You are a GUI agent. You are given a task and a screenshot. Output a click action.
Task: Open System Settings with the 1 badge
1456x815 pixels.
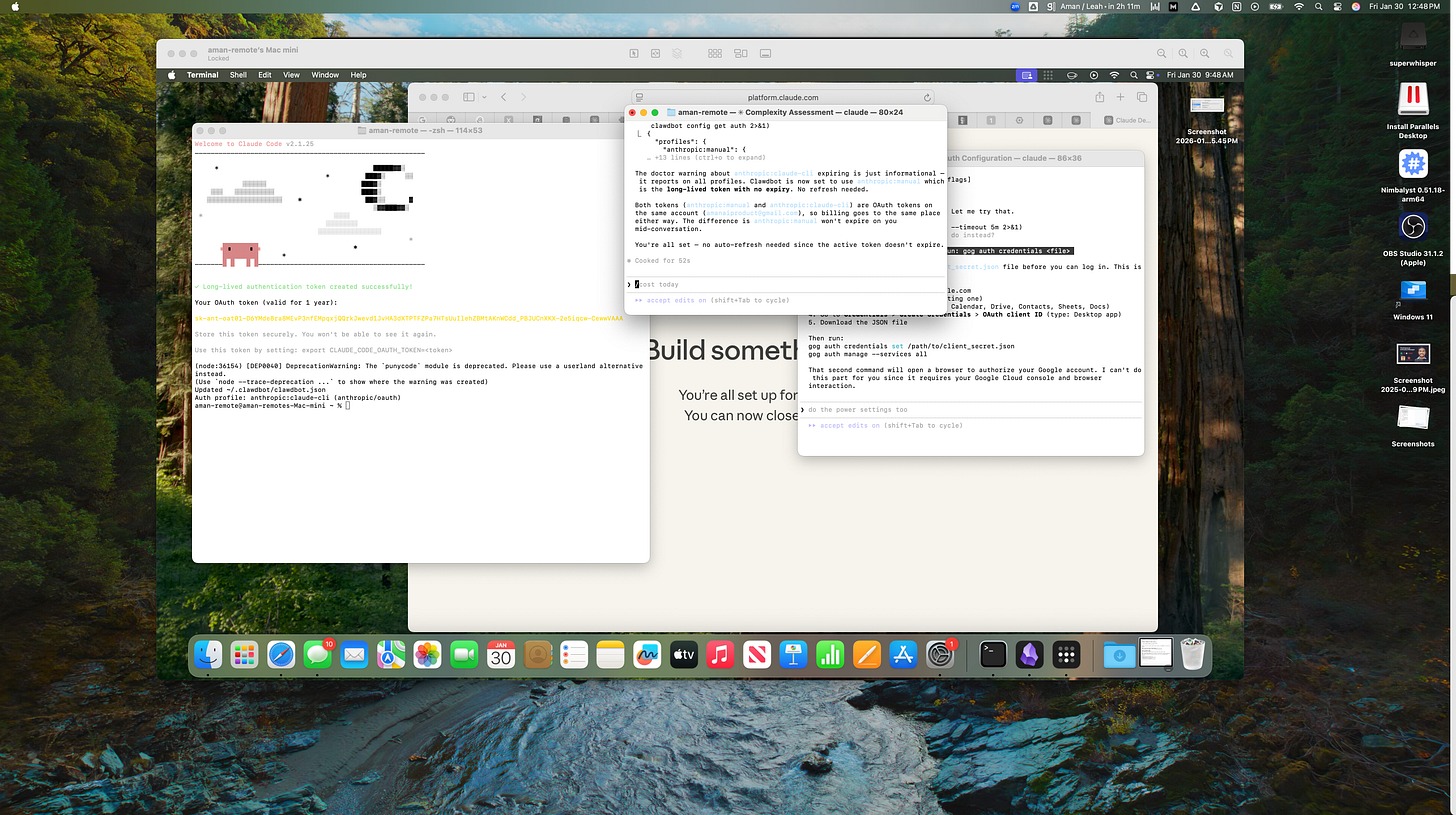940,655
